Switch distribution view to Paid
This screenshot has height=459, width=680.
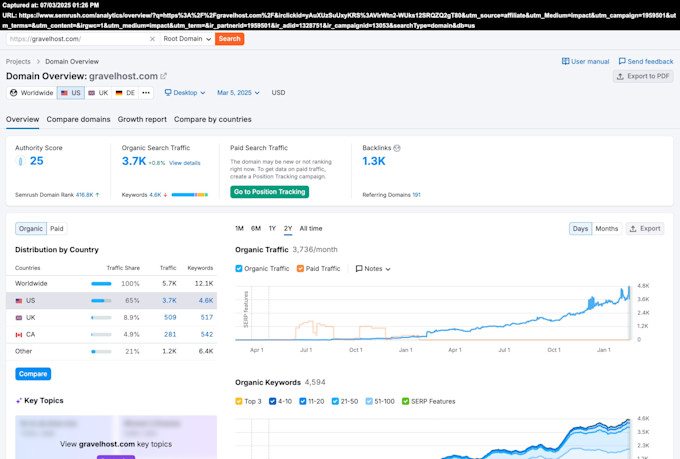coord(57,229)
